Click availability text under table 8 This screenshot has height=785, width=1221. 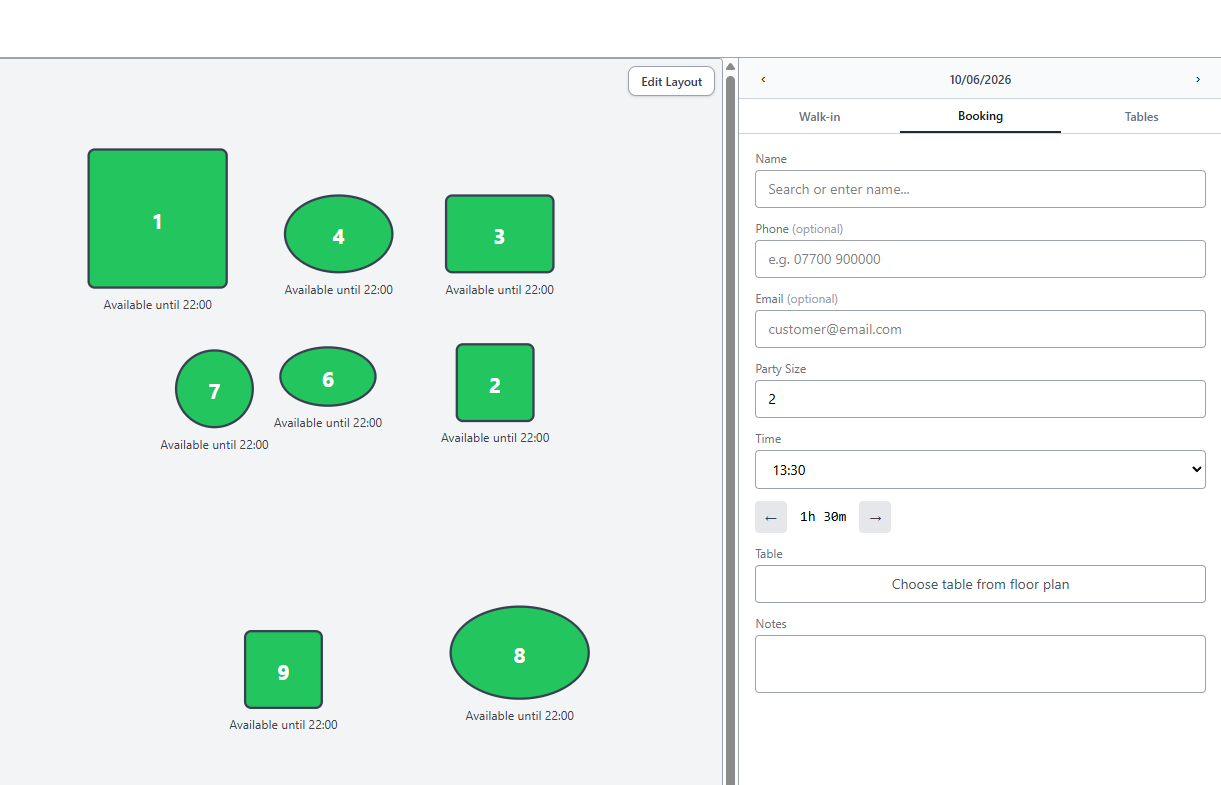(520, 716)
